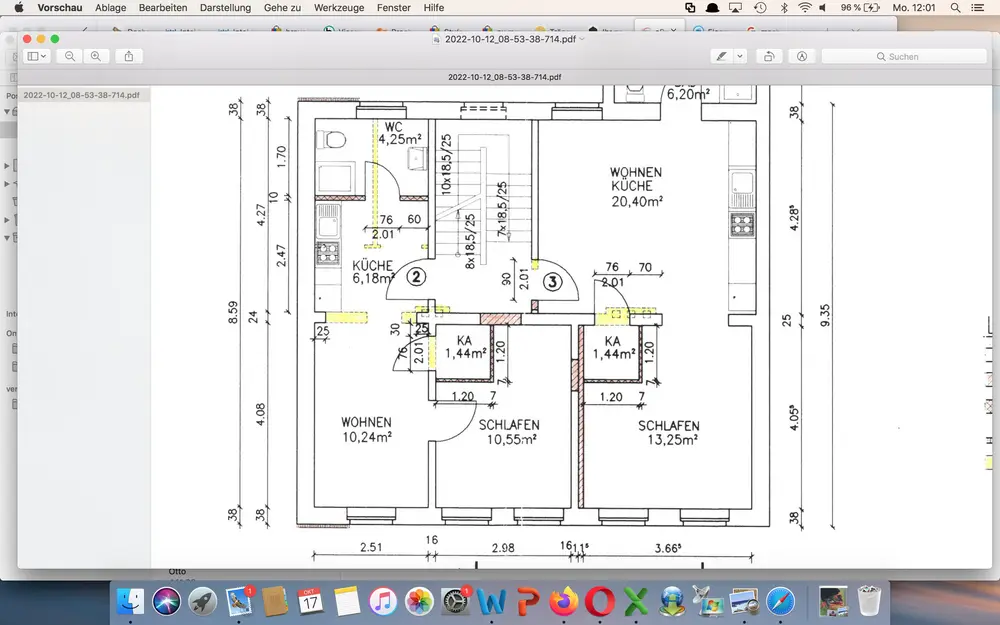Select the 2022-10-12_08-53-38-714.pdf sidebar entry
Image resolution: width=1000 pixels, height=625 pixels.
82,95
